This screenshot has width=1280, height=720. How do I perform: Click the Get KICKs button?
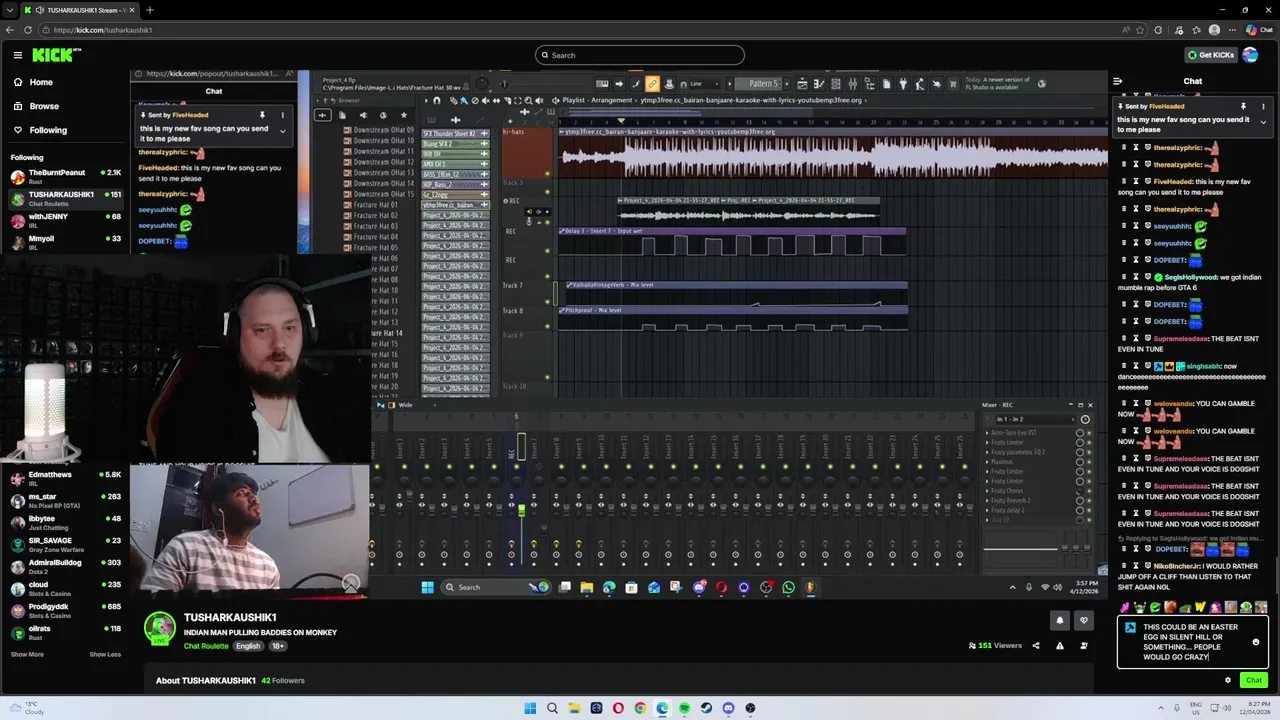(x=1210, y=55)
